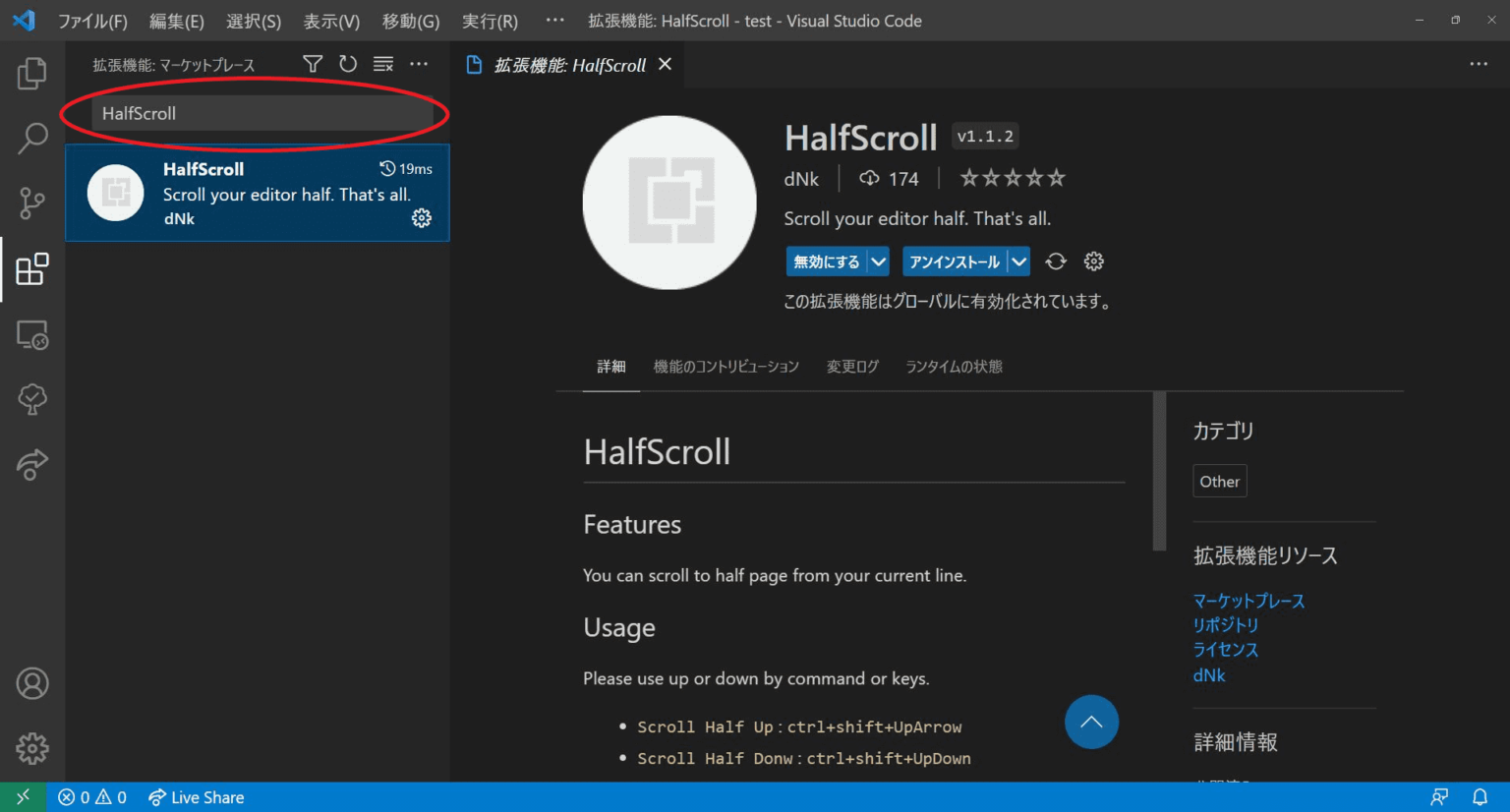Expand the アンインストール dropdown arrow
Image resolution: width=1510 pixels, height=812 pixels.
1019,261
